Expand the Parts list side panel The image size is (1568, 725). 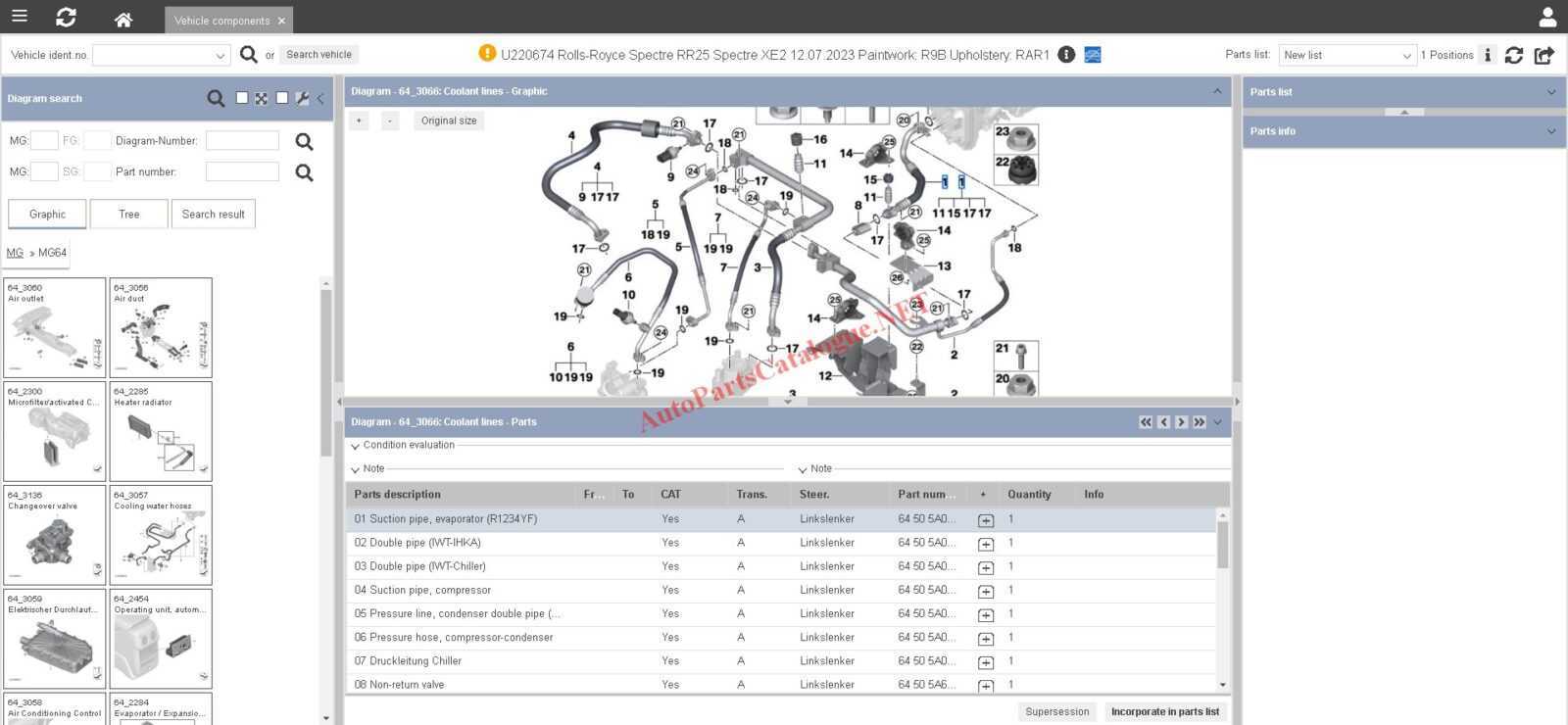(1550, 92)
